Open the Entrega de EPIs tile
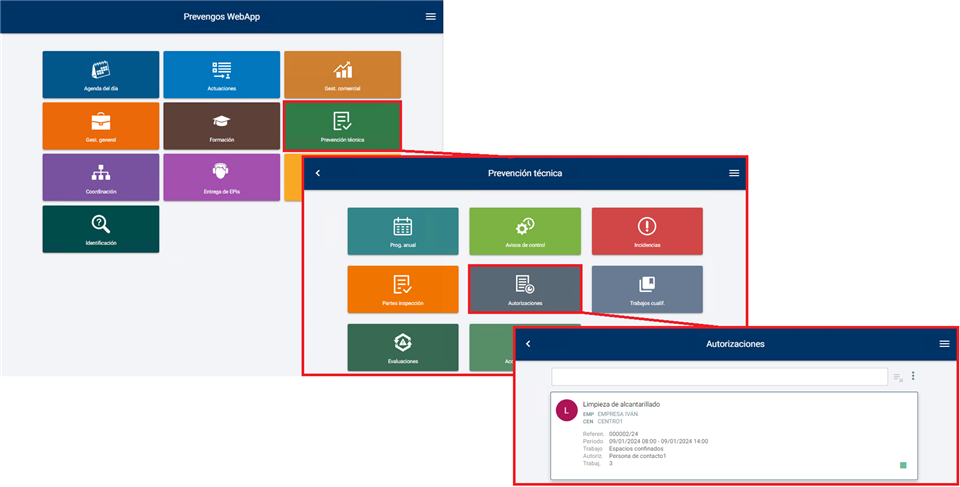 click(222, 178)
